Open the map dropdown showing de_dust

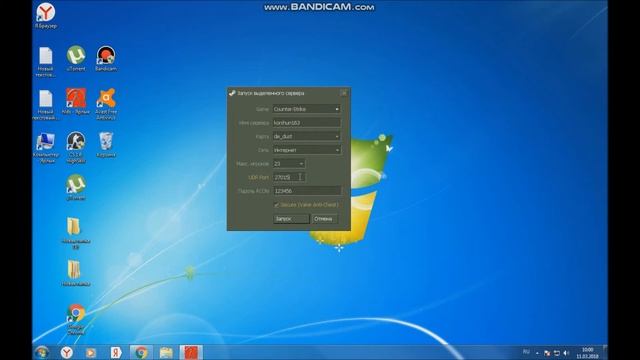click(x=307, y=136)
